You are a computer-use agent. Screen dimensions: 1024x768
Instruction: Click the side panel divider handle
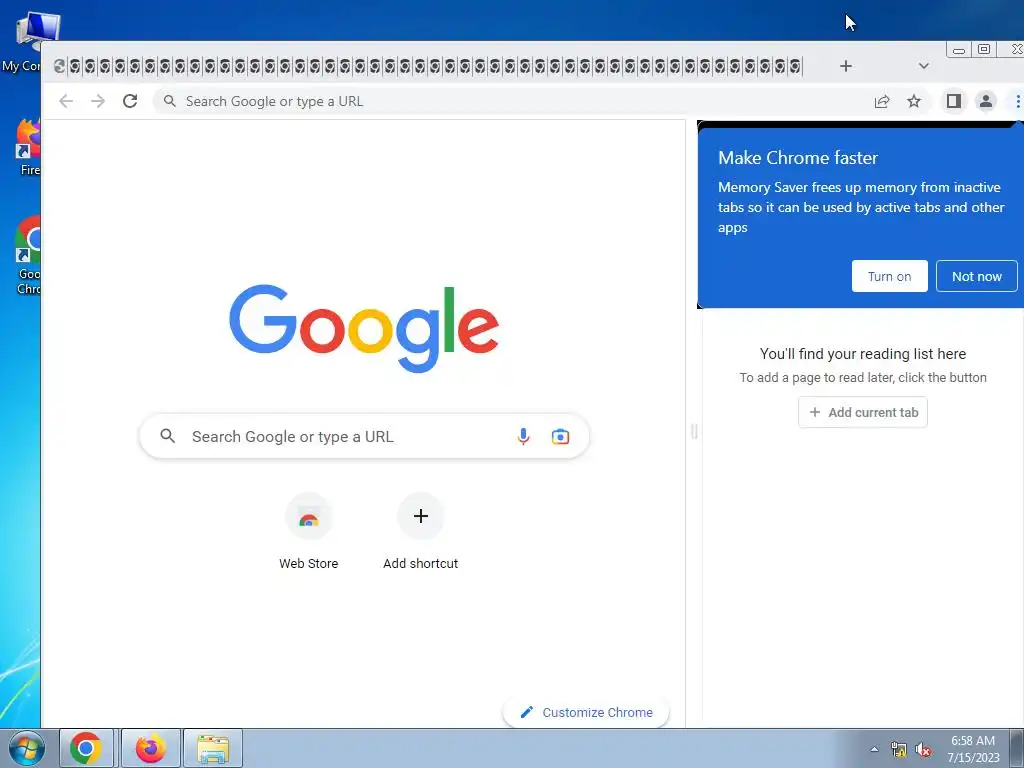point(694,431)
